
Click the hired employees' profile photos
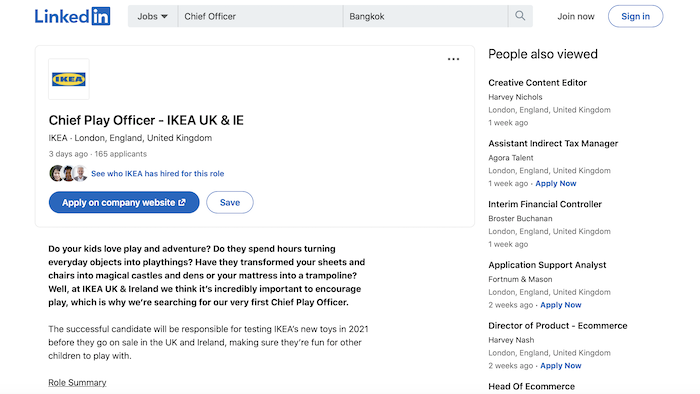click(x=68, y=173)
